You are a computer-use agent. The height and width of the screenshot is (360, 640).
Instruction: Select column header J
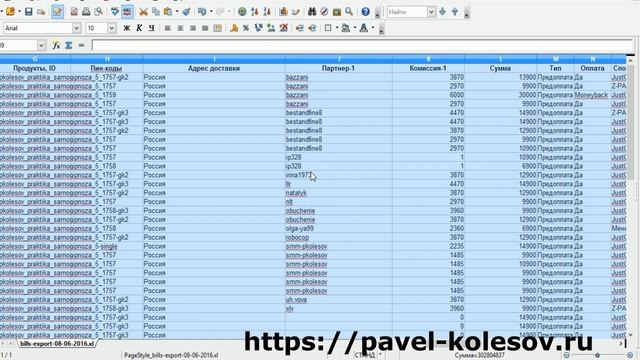coord(339,59)
